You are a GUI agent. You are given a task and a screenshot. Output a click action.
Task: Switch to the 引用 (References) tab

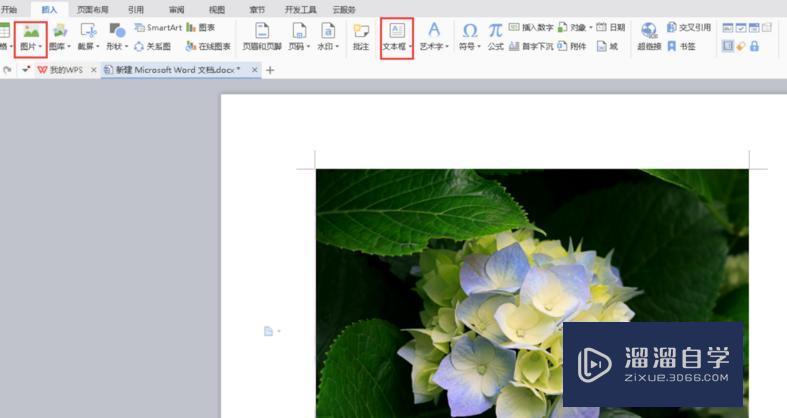(x=136, y=10)
